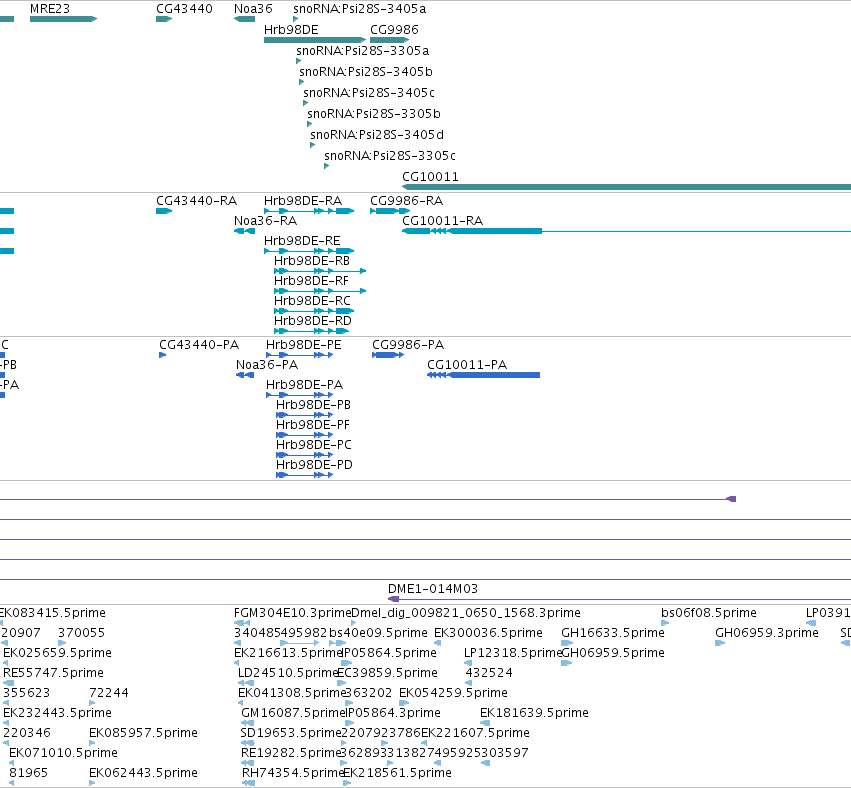851x788 pixels.
Task: Click the EK062443.5prime EST label
Action: point(143,773)
